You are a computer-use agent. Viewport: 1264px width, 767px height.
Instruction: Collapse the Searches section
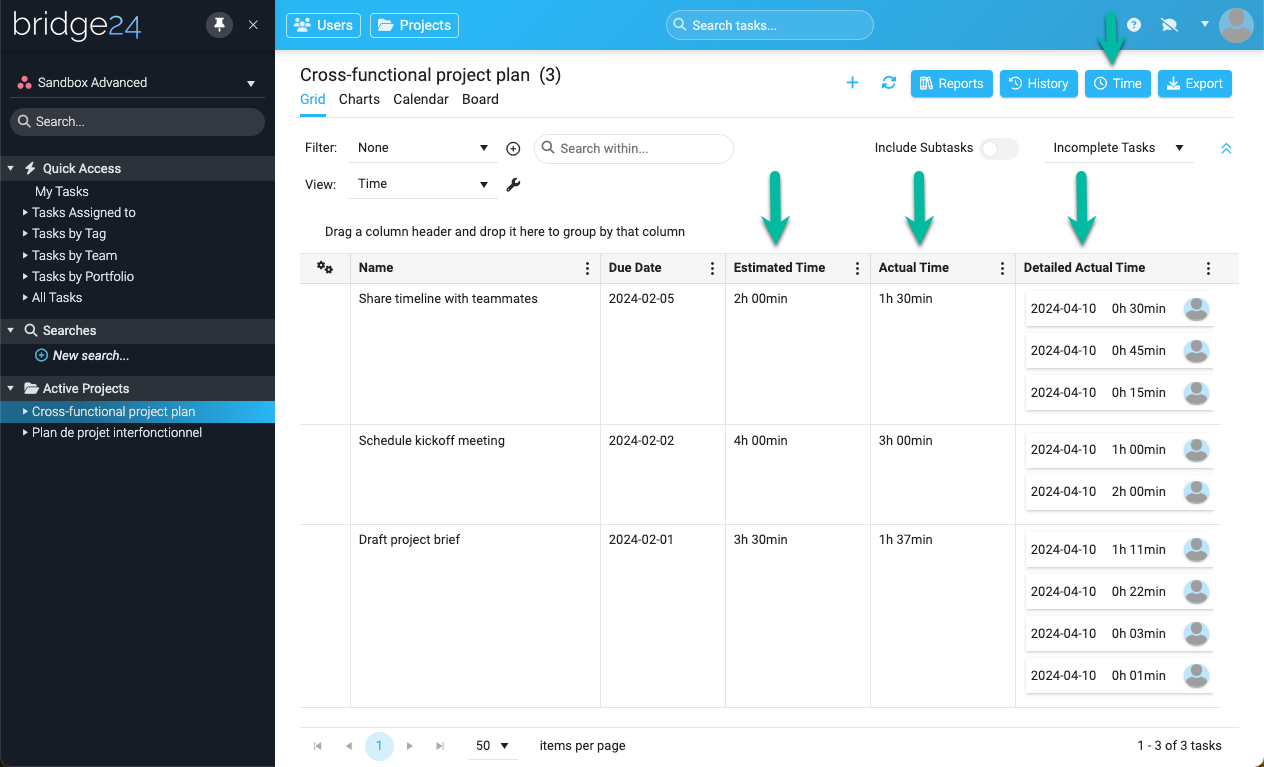tap(11, 330)
